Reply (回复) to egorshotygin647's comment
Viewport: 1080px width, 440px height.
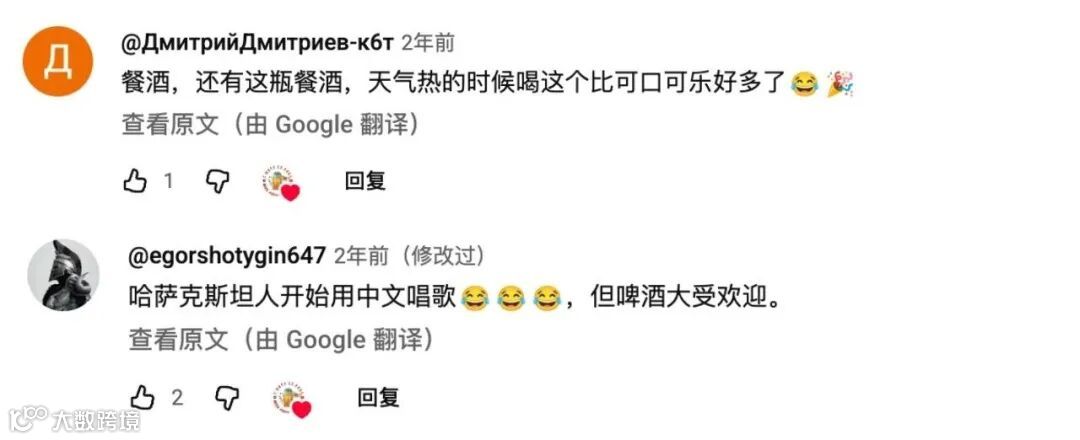coord(378,397)
